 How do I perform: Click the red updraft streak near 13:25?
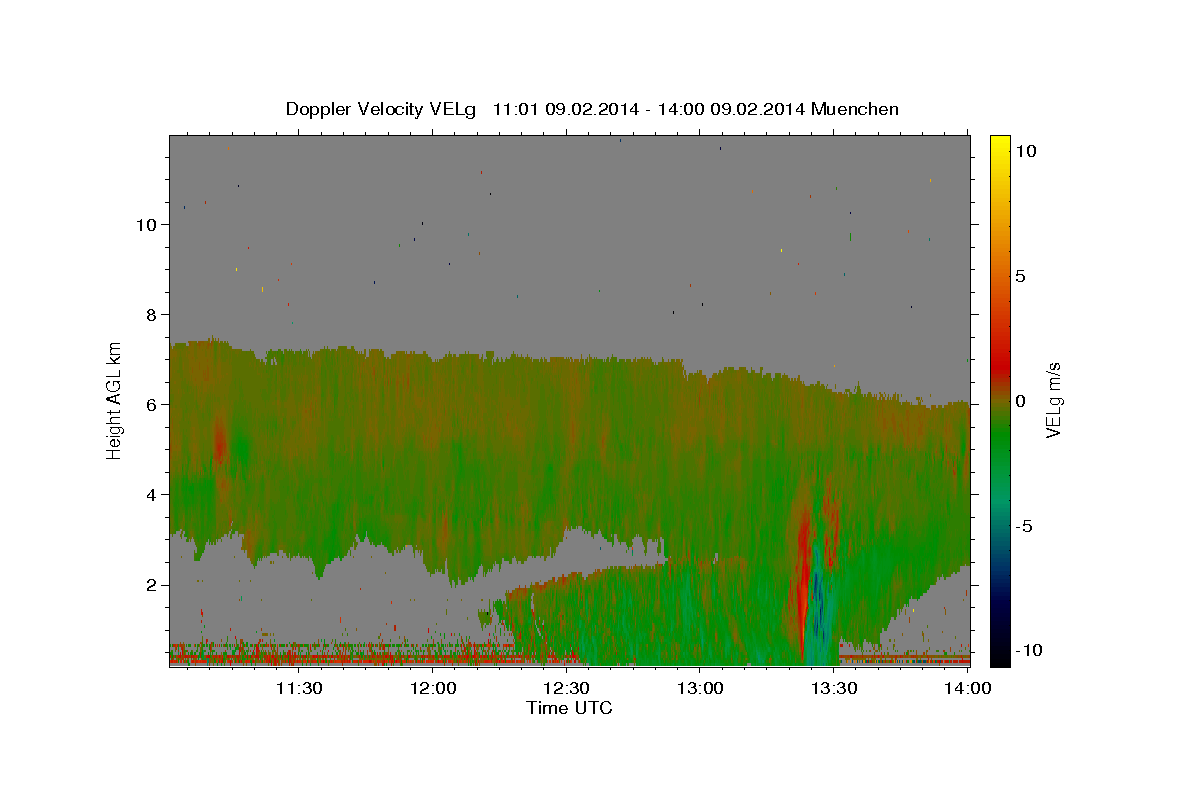[804, 570]
